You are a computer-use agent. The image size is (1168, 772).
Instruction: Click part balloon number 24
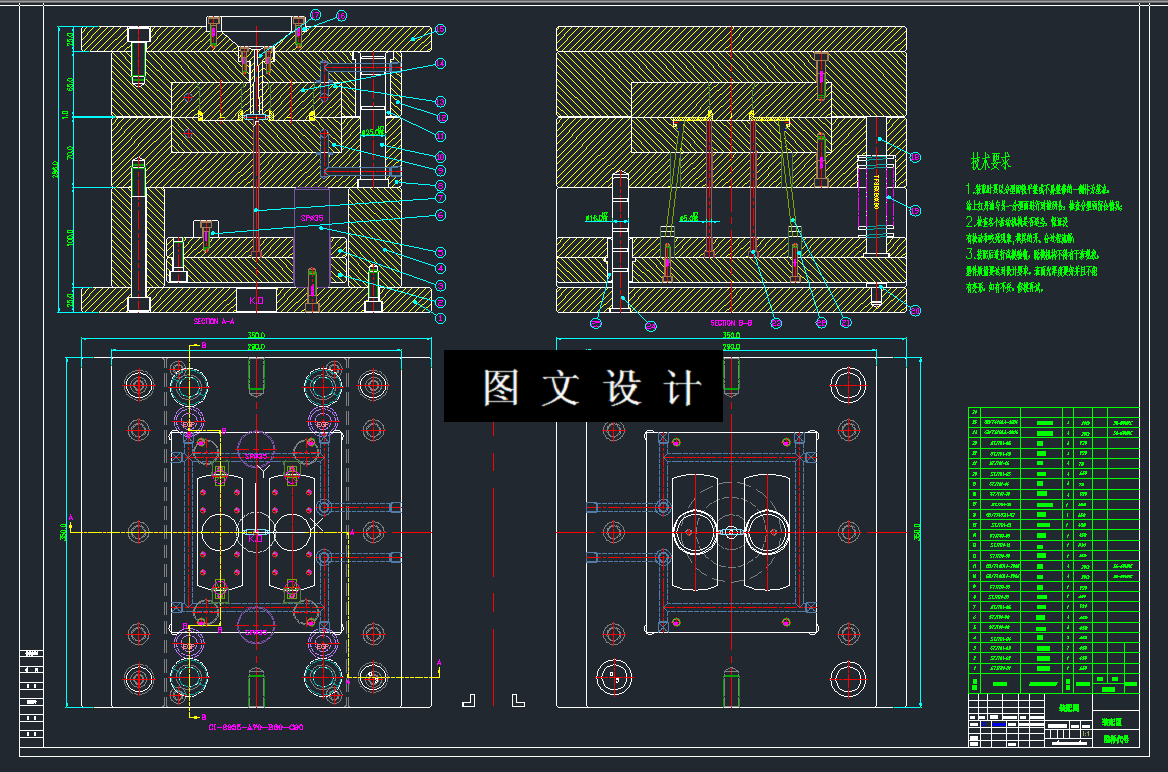point(650,326)
